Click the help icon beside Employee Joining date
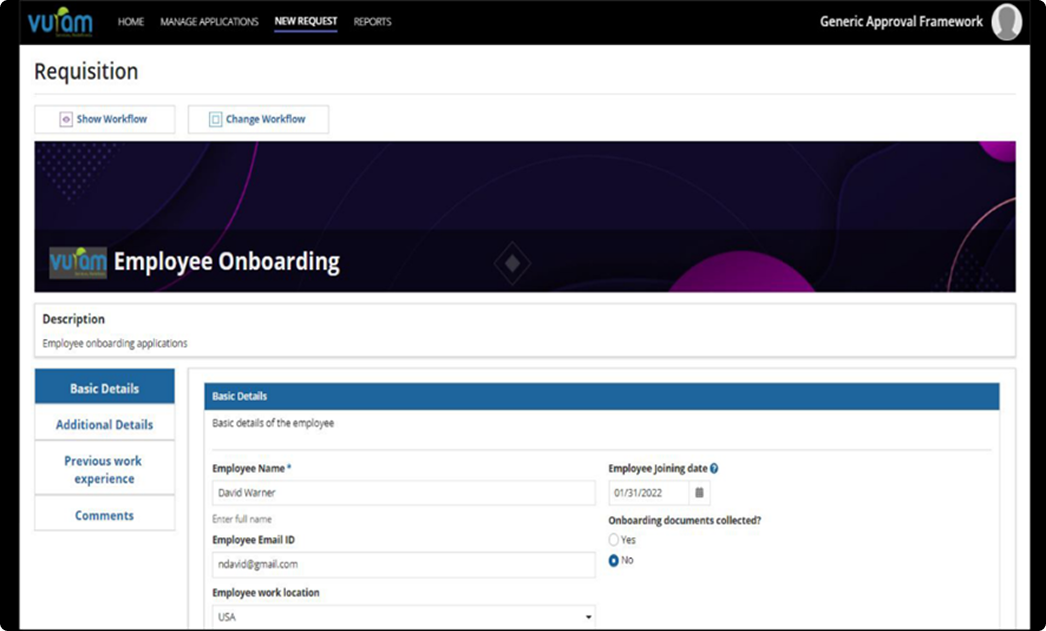1046x631 pixels. point(714,468)
